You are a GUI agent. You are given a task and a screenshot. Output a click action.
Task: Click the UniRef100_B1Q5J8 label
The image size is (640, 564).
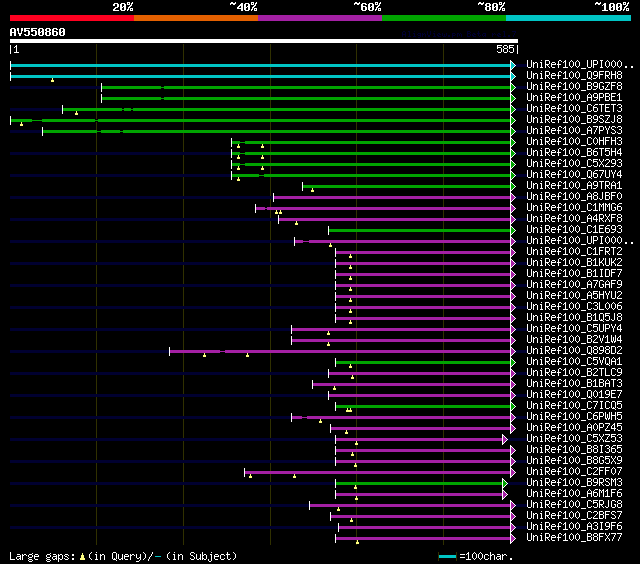click(x=574, y=318)
